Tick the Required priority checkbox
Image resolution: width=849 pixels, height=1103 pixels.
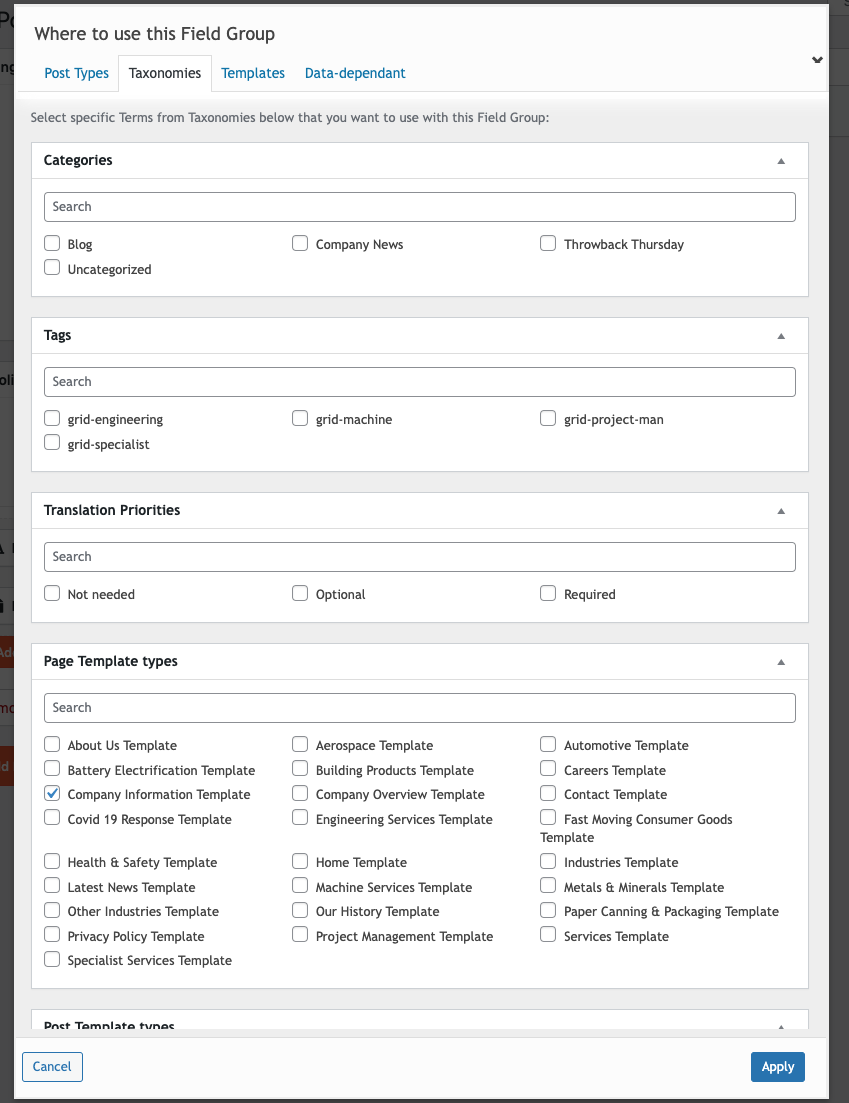tap(548, 593)
